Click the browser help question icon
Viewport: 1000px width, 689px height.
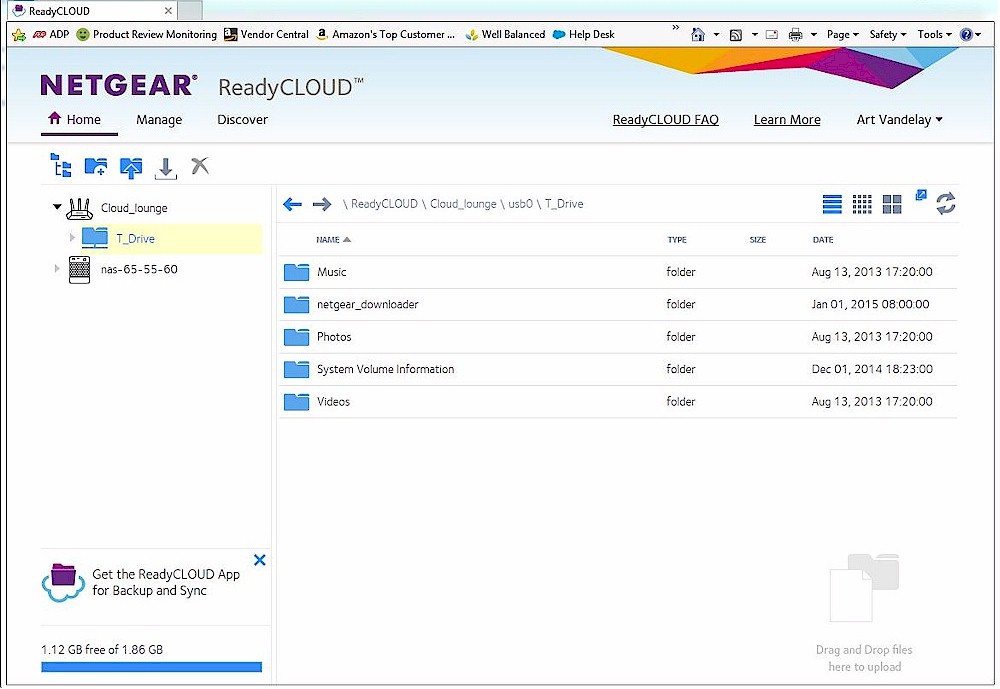point(966,34)
